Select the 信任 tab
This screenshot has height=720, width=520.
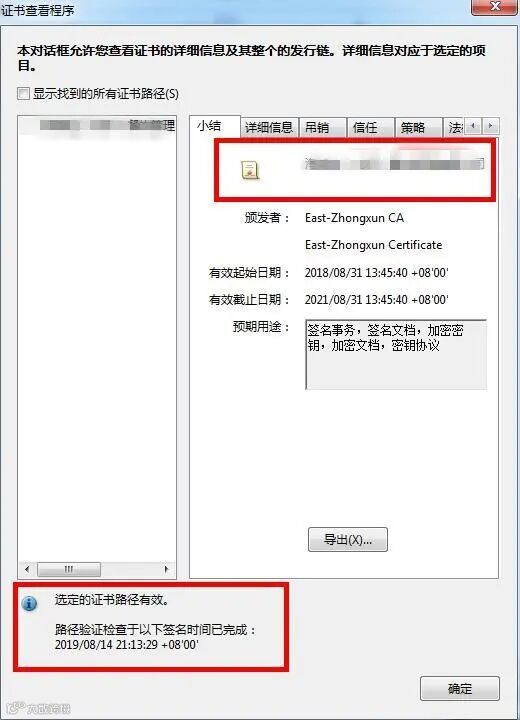tap(370, 127)
